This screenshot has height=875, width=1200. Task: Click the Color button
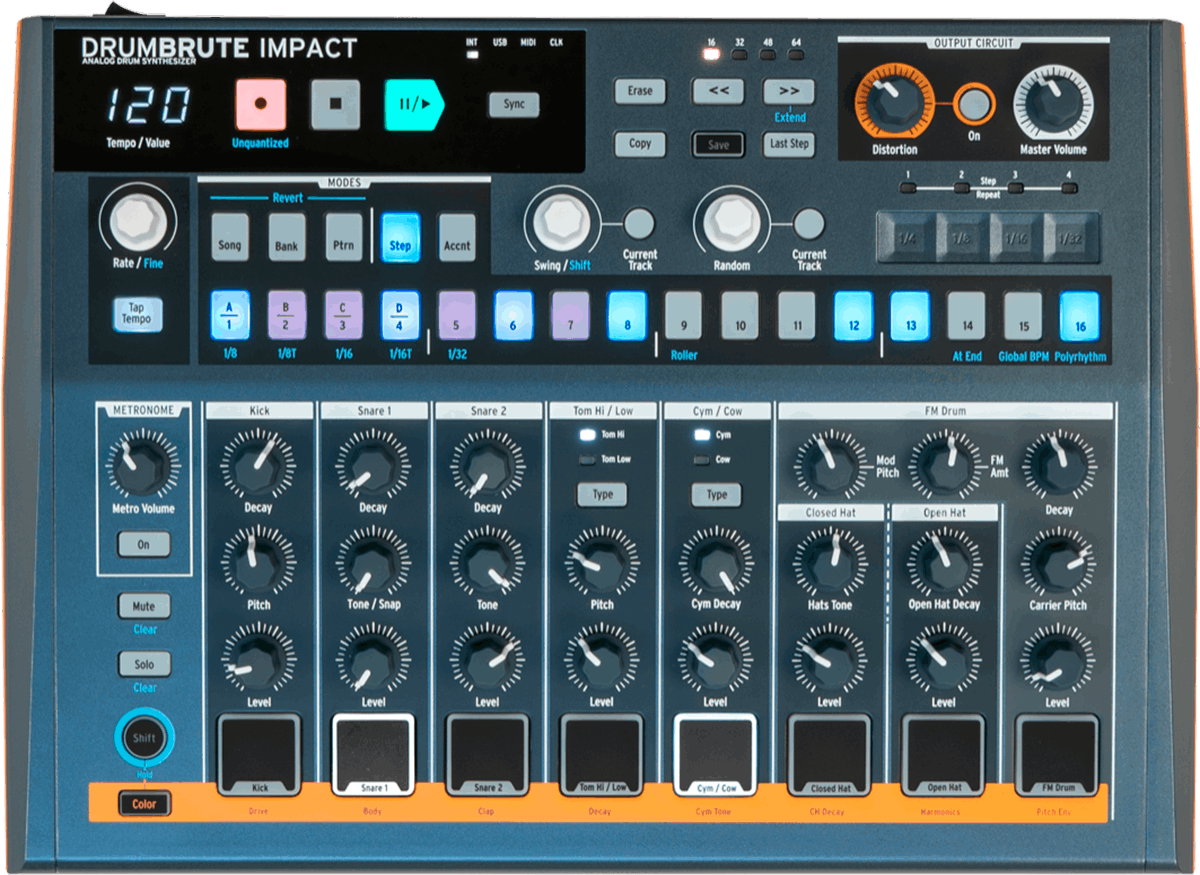[144, 803]
